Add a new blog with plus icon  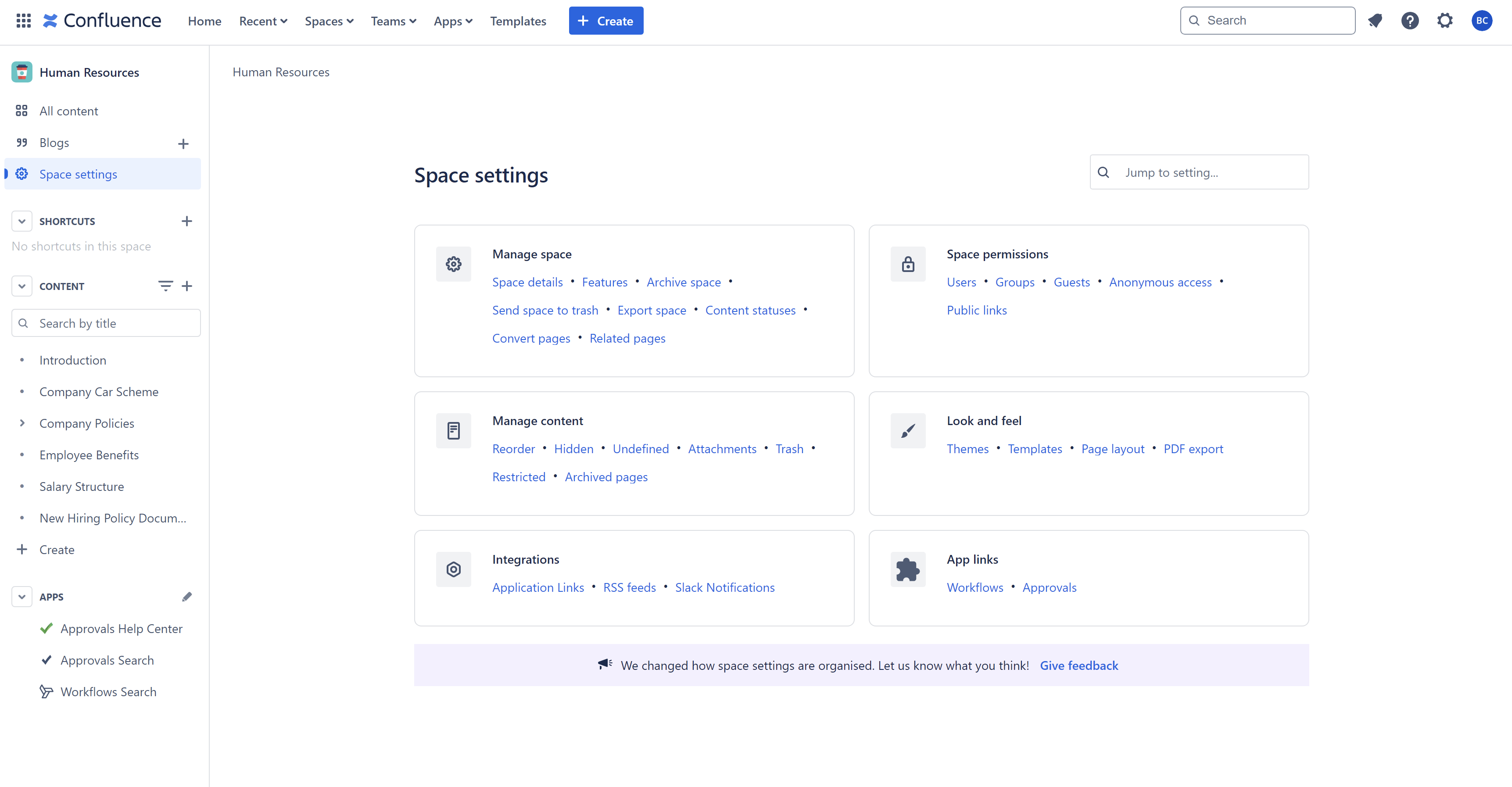point(183,144)
